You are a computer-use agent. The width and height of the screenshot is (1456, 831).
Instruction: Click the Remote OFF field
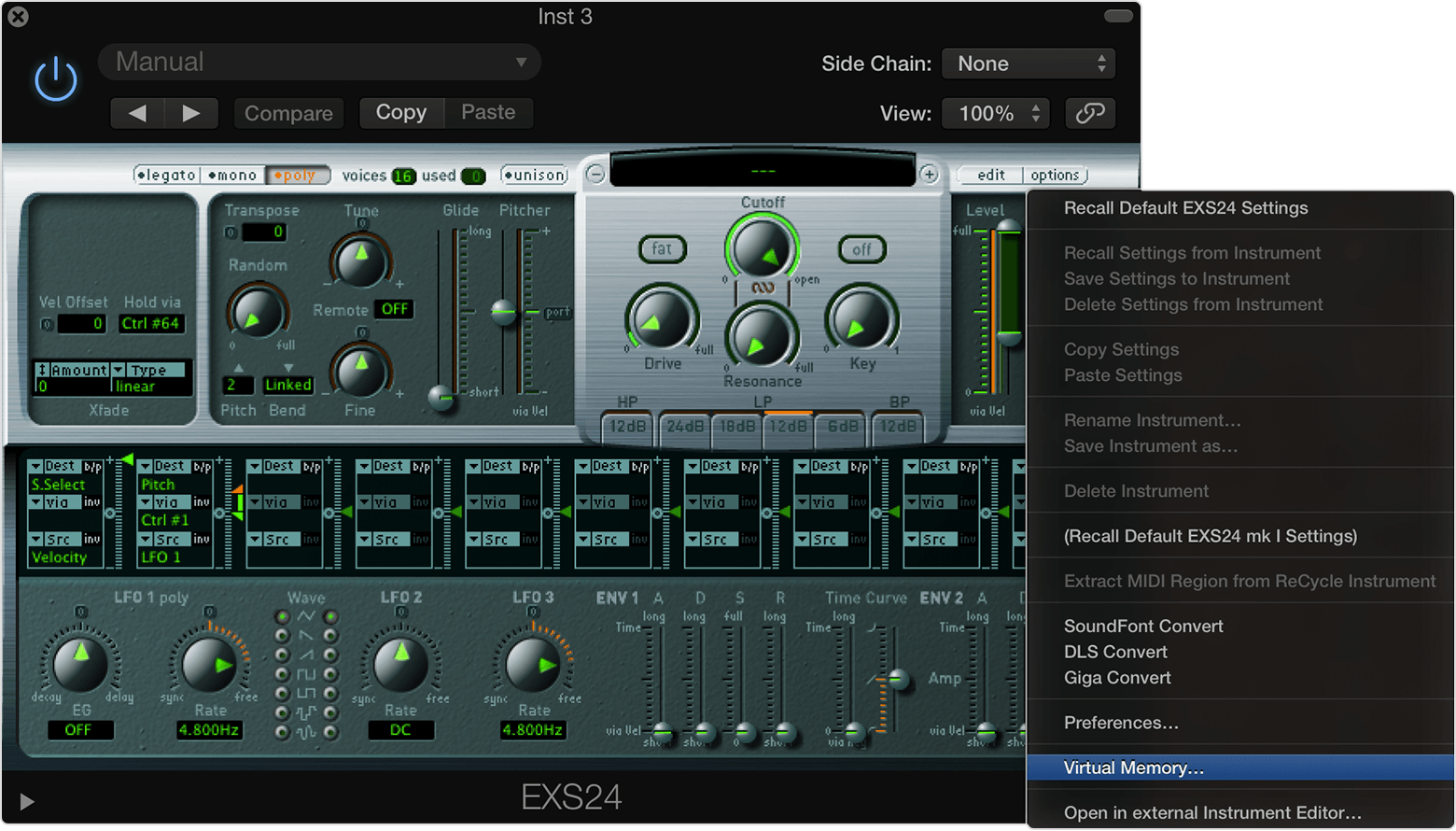tap(394, 309)
